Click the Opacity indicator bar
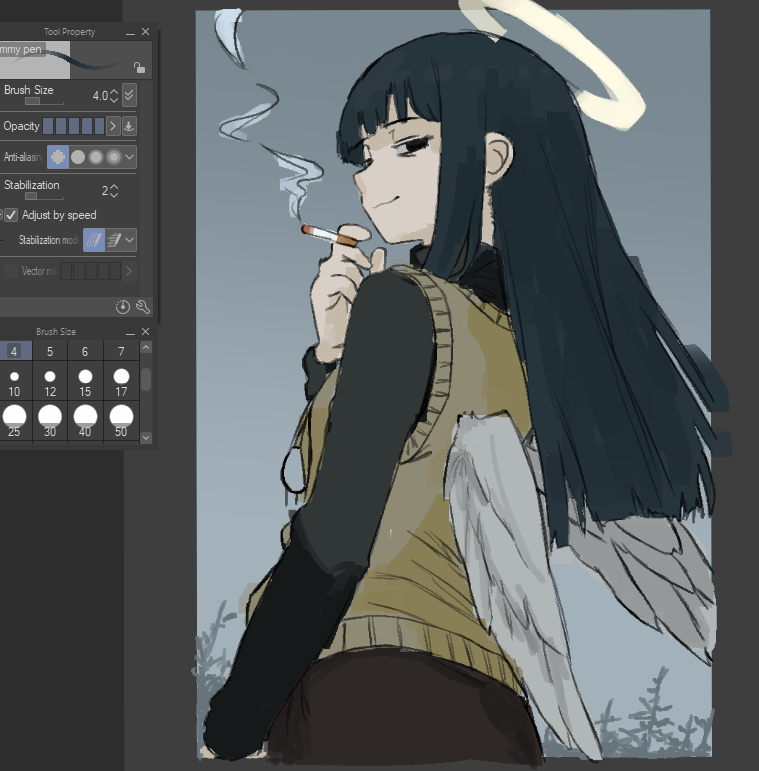 (x=74, y=126)
